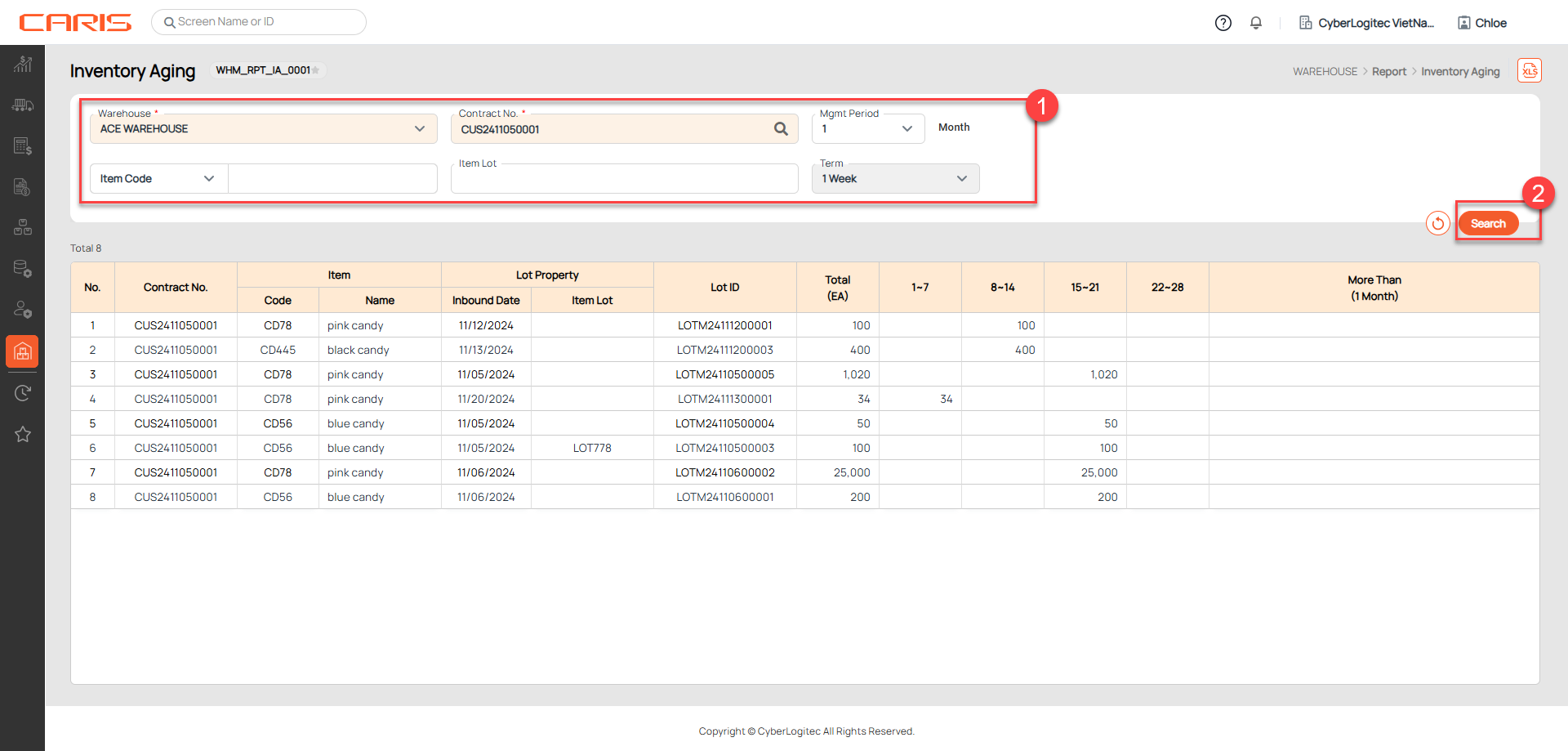Click Lot ID LOTM24110600002 cell
The image size is (1568, 751).
coord(725,472)
